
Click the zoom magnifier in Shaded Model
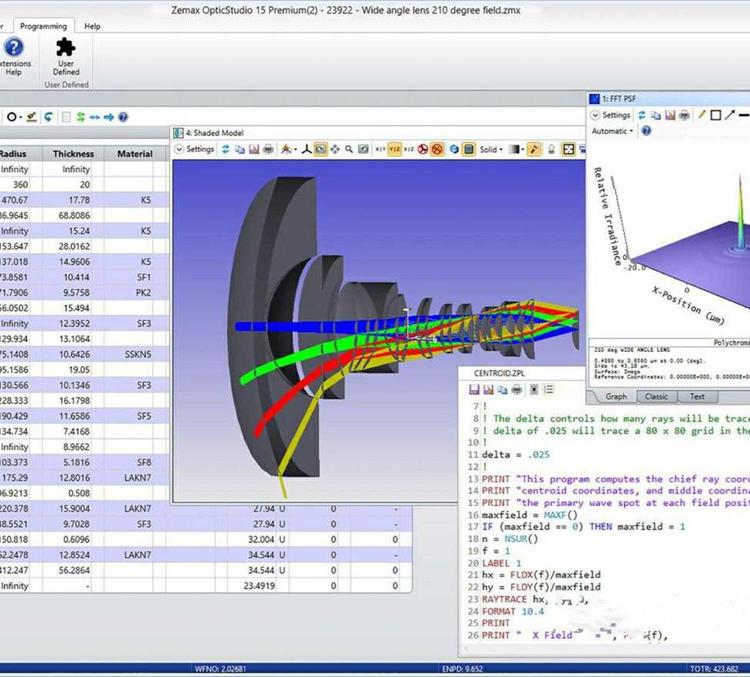click(349, 149)
